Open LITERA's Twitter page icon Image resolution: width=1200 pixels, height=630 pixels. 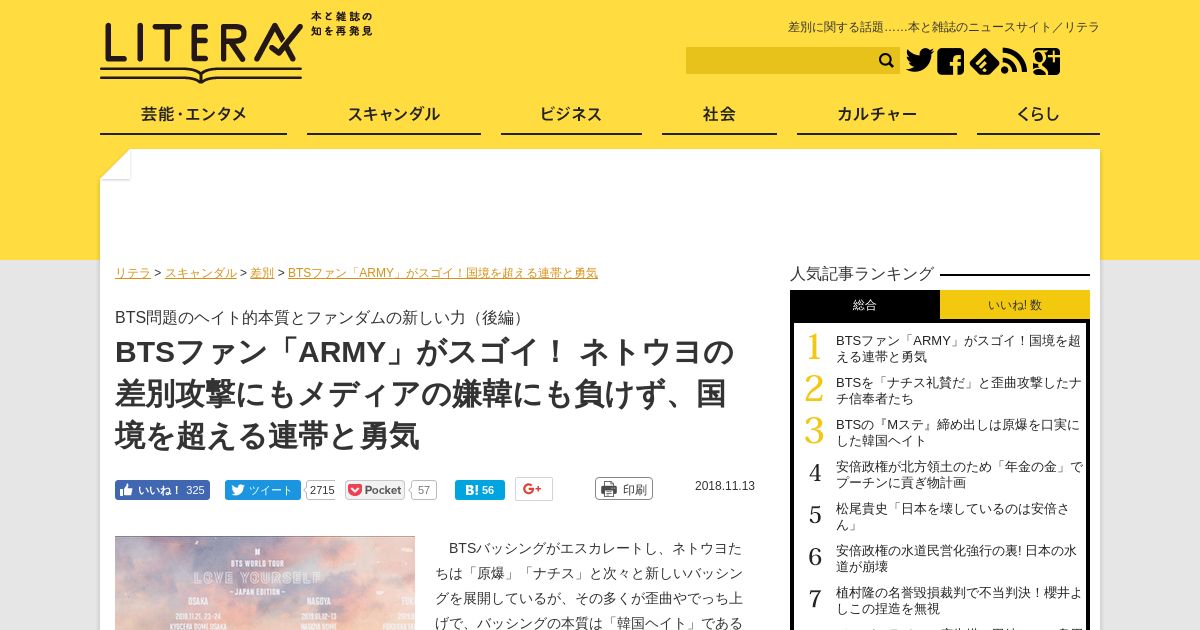coord(919,61)
